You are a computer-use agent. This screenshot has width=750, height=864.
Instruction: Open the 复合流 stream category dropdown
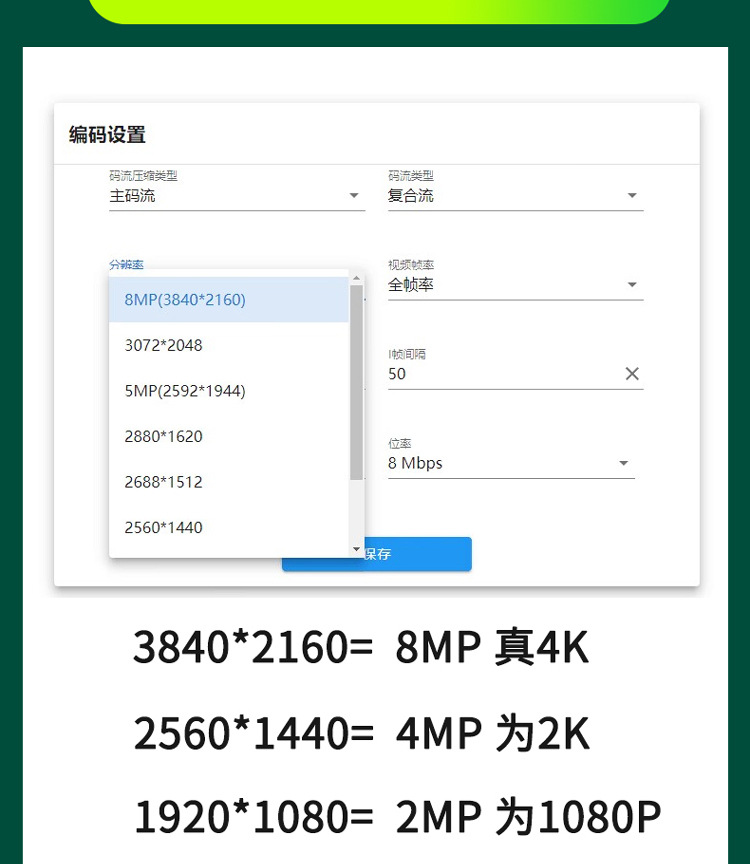point(516,196)
